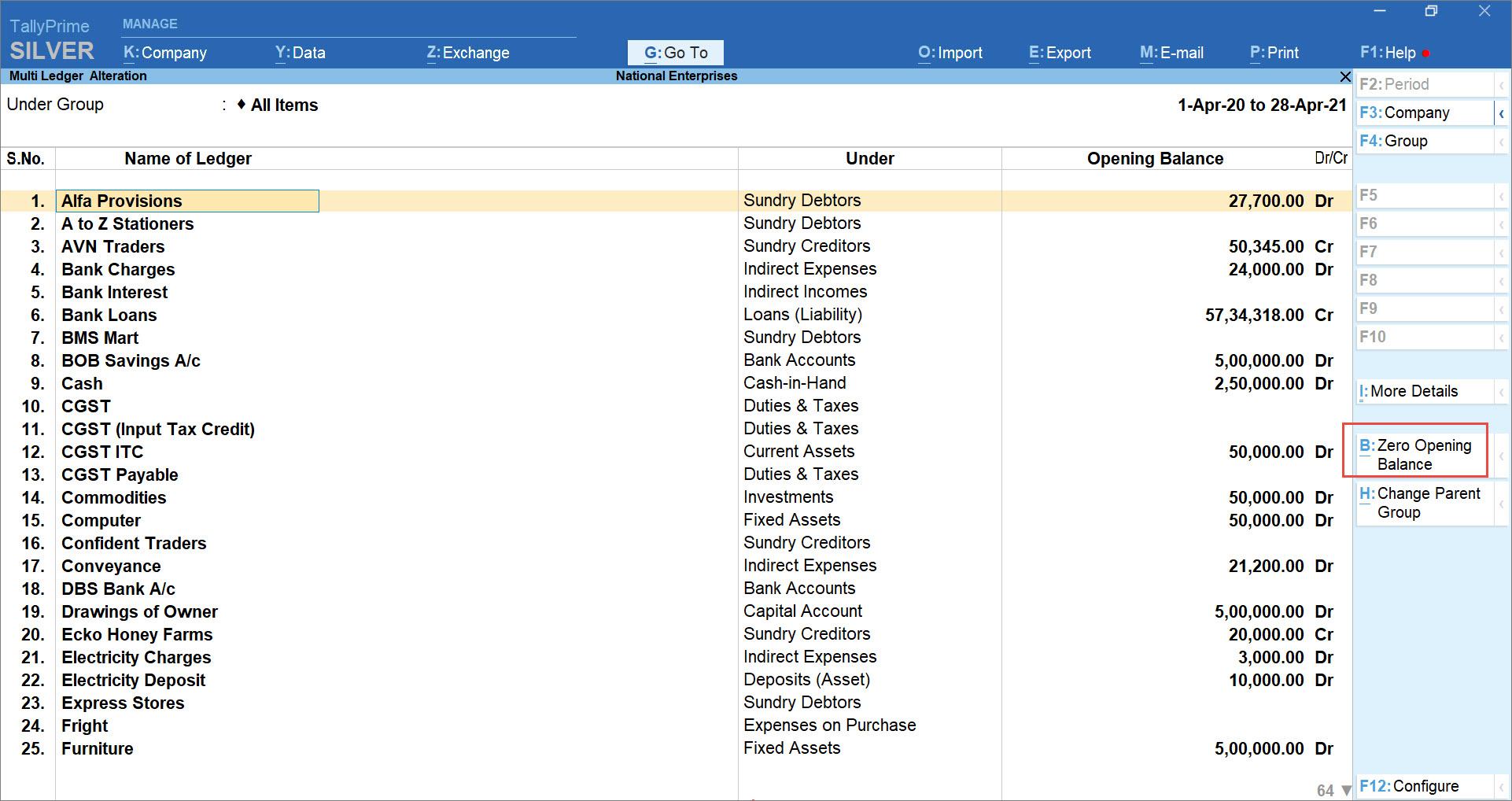Open the K:Company menu
Image resolution: width=1512 pixels, height=801 pixels.
point(165,53)
